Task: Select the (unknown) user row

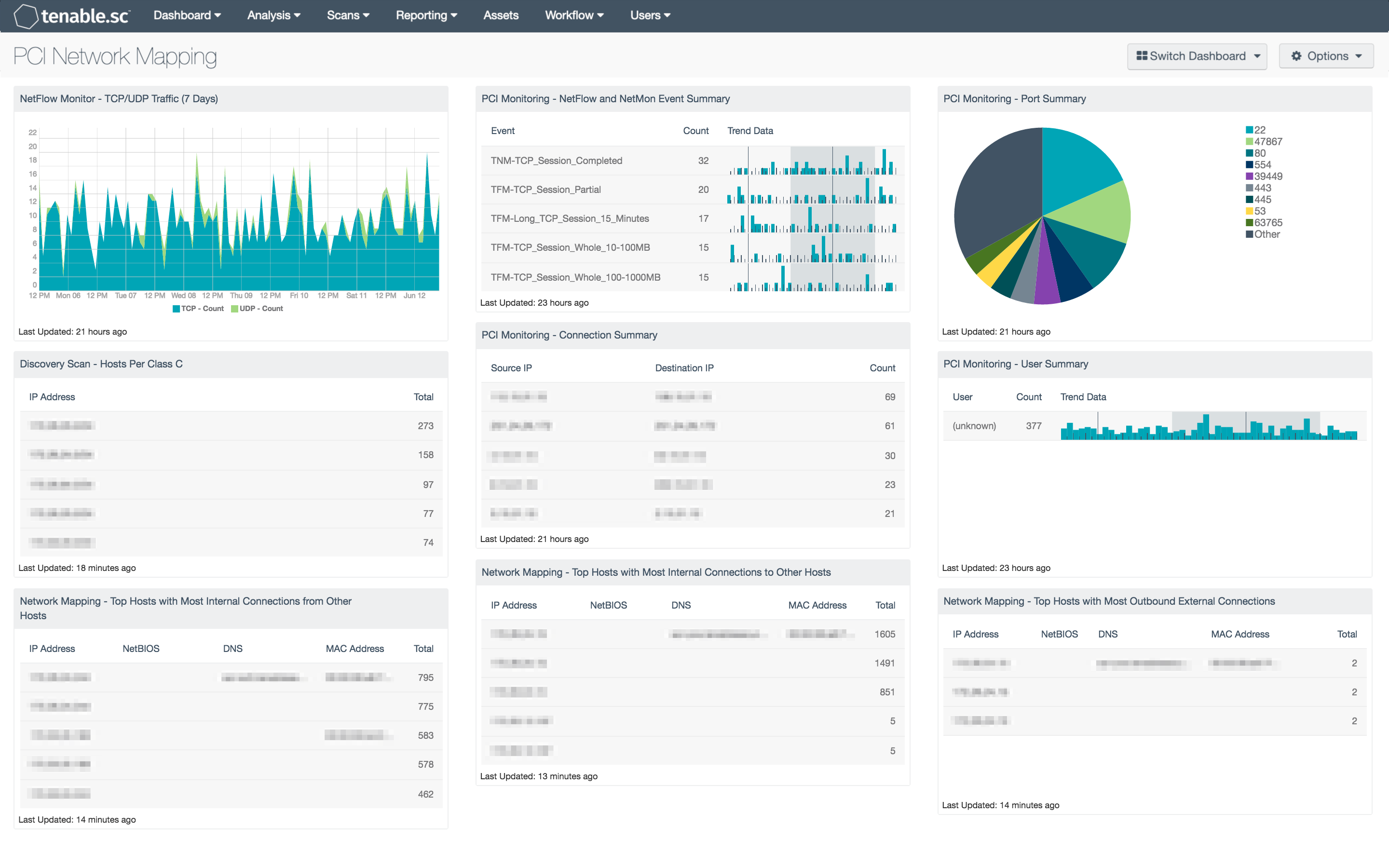Action: pyautogui.click(x=974, y=426)
